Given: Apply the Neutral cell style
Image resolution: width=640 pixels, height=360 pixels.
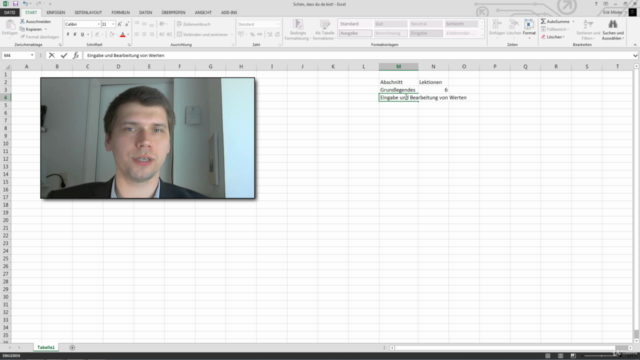Looking at the screenshot, I should point(426,24).
